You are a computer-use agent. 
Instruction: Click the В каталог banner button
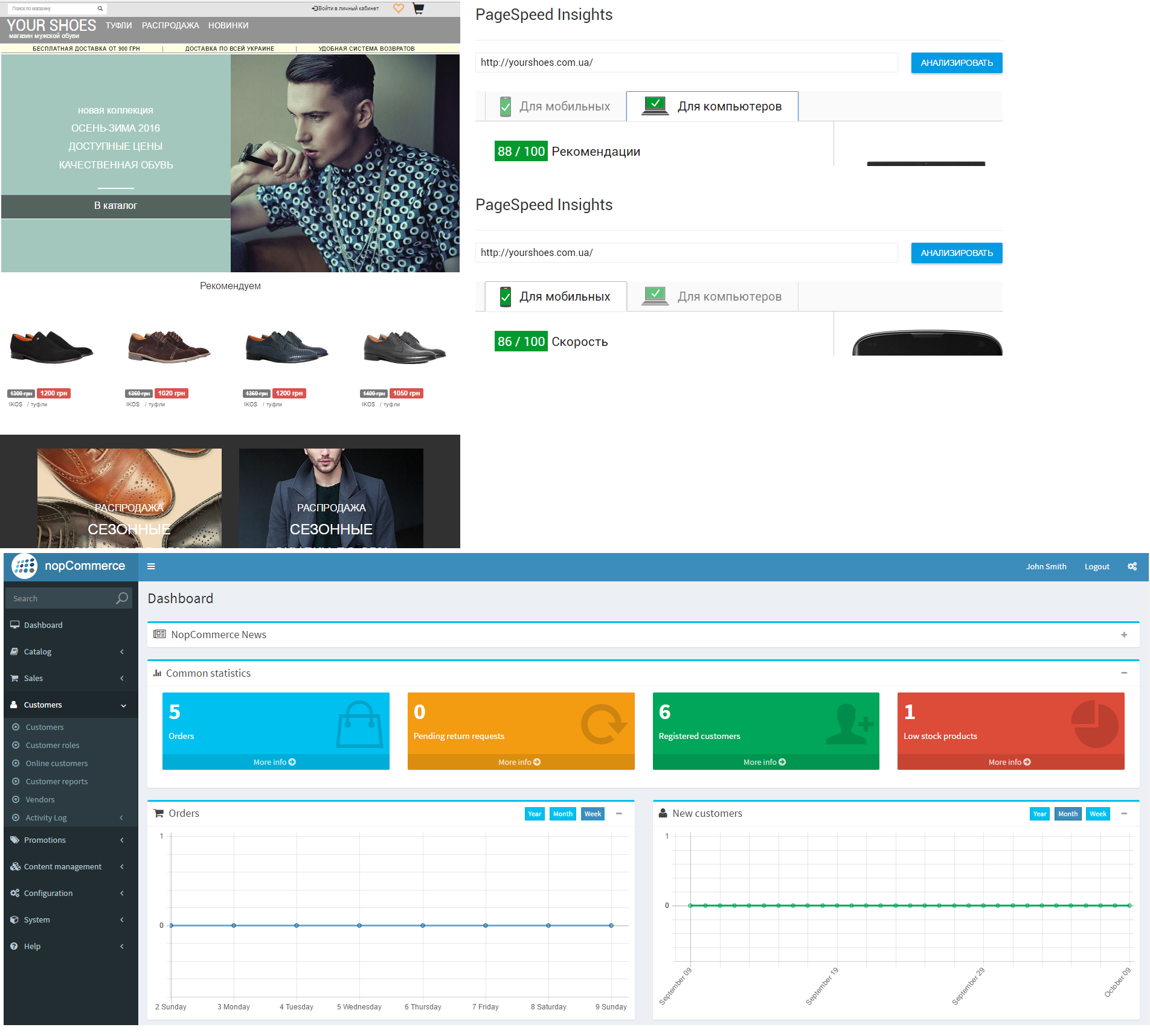point(115,206)
